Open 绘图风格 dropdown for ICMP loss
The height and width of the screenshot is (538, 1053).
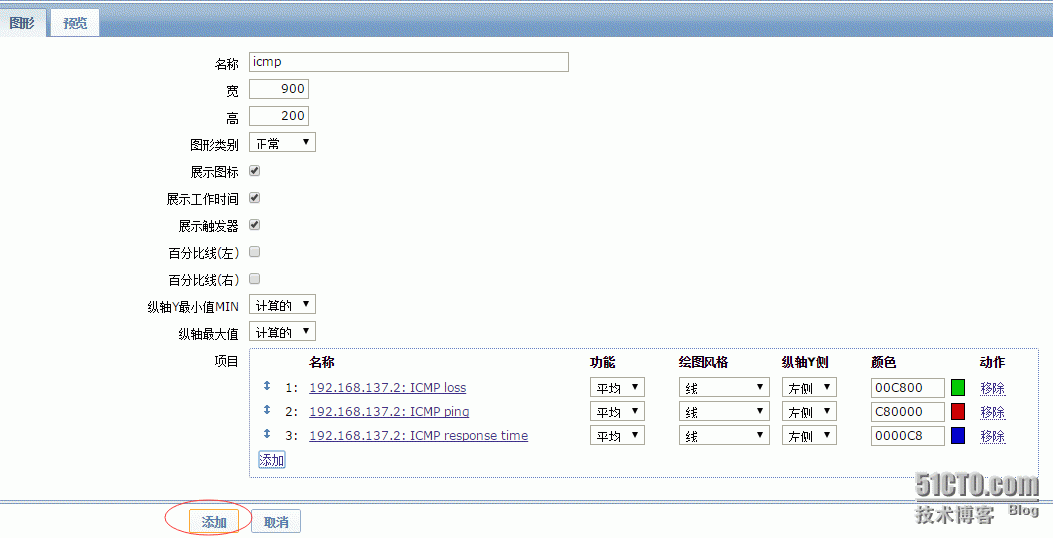724,388
